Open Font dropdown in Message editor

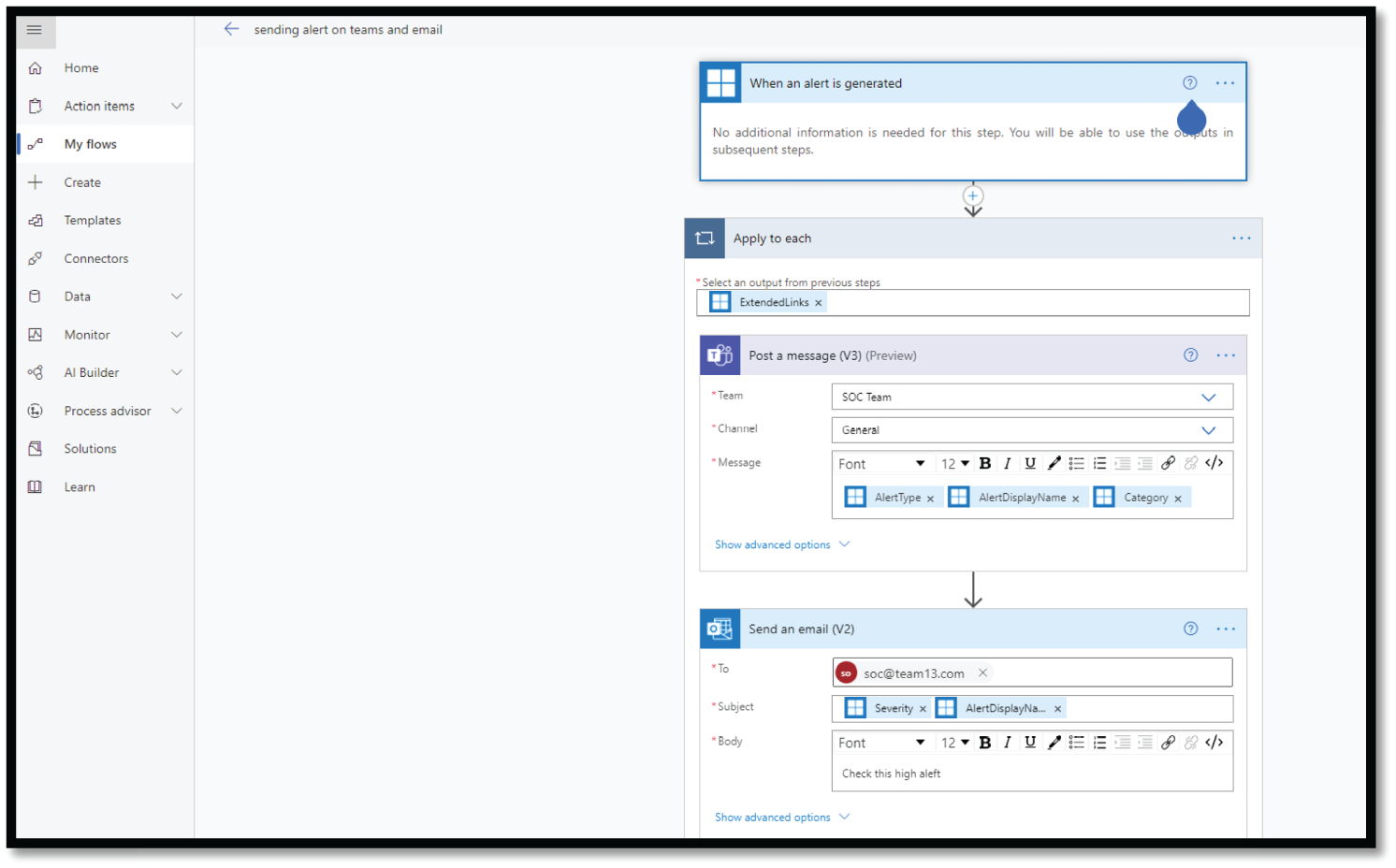(x=881, y=464)
